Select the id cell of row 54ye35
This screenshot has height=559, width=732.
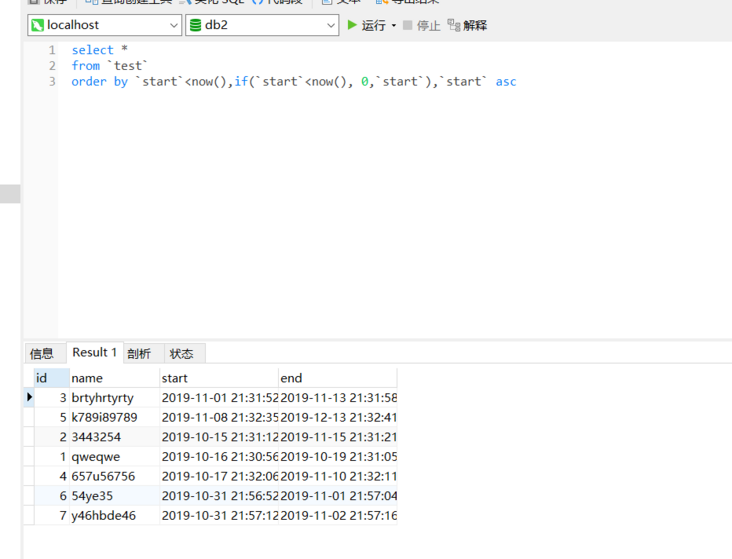point(52,496)
